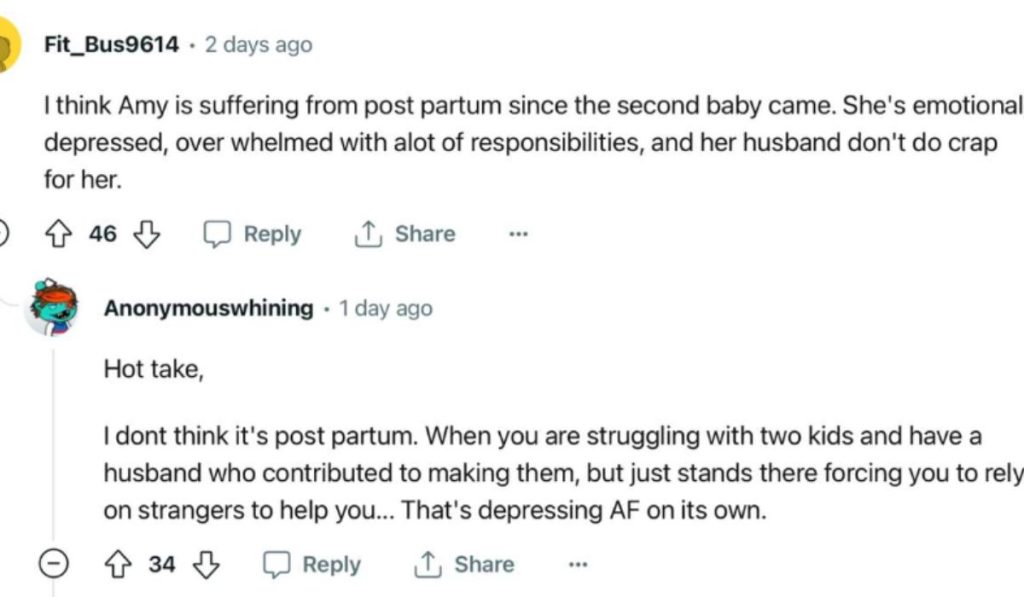The width and height of the screenshot is (1024, 597).
Task: Open Anonymouswhining's avatar picture
Action: pos(51,307)
